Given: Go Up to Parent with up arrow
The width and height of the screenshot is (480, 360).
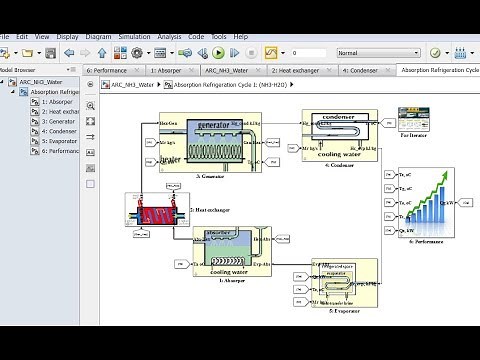Looking at the screenshot, I should coord(102,53).
